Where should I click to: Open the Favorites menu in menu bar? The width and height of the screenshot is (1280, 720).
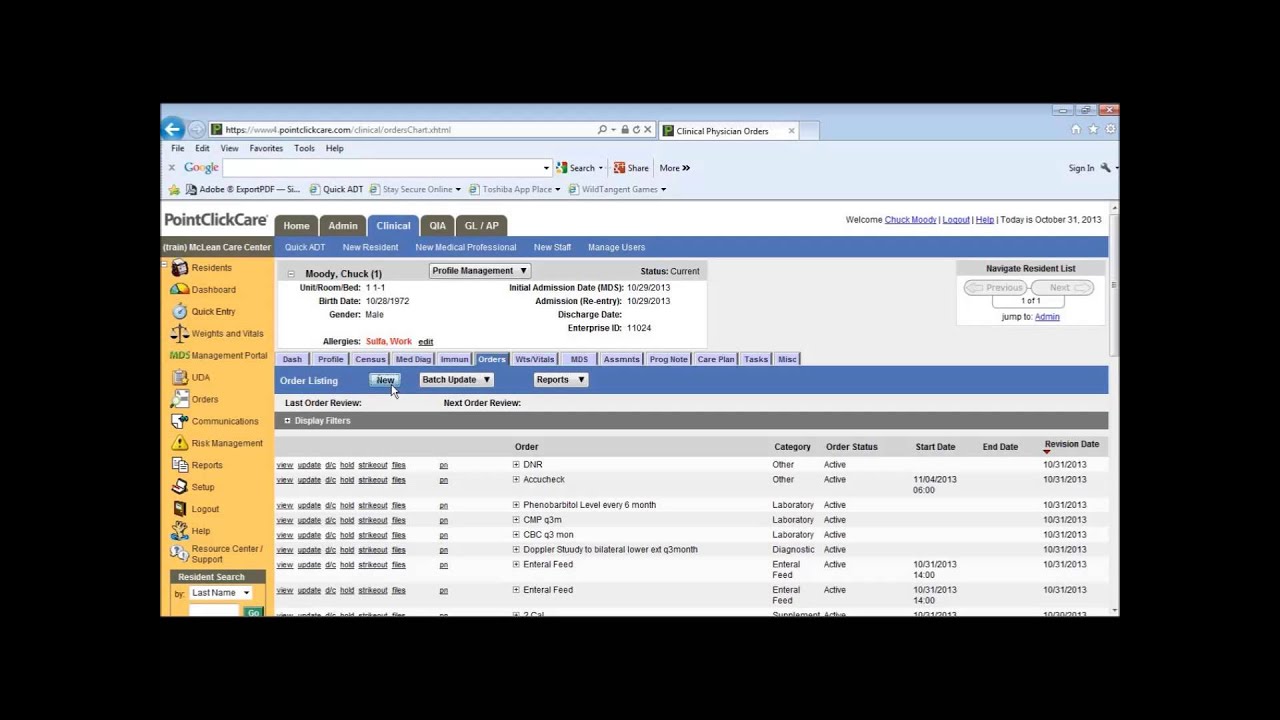(x=266, y=149)
